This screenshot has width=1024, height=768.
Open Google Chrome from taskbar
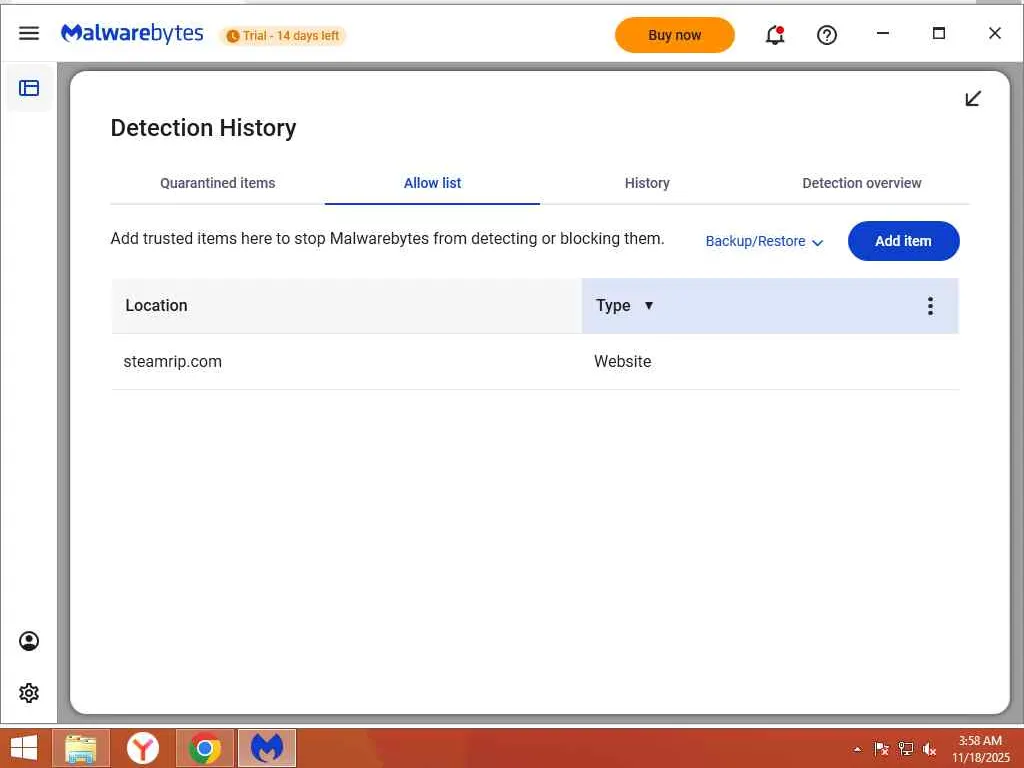pyautogui.click(x=204, y=748)
